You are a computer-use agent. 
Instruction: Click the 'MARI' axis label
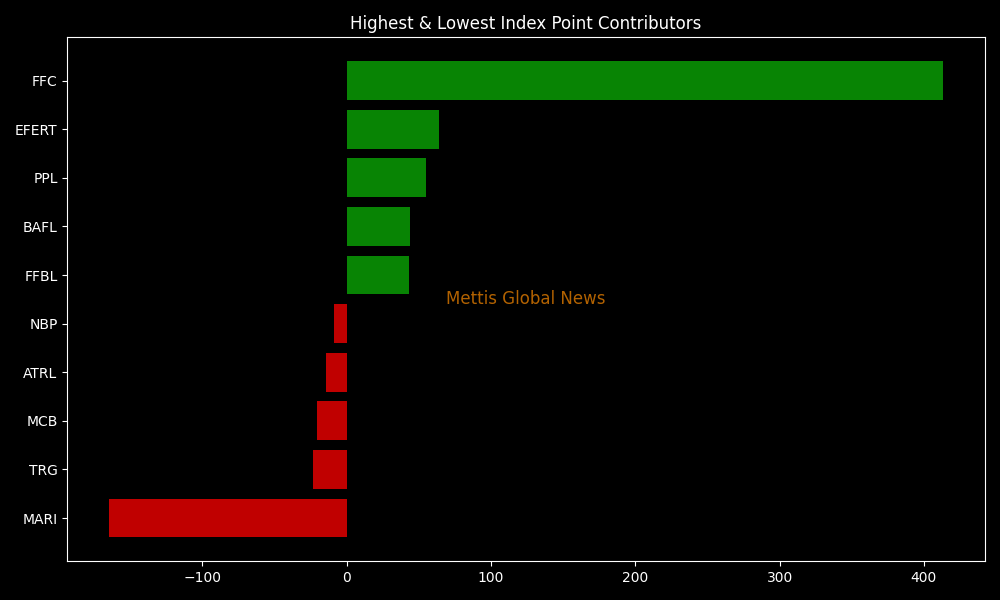click(40, 519)
